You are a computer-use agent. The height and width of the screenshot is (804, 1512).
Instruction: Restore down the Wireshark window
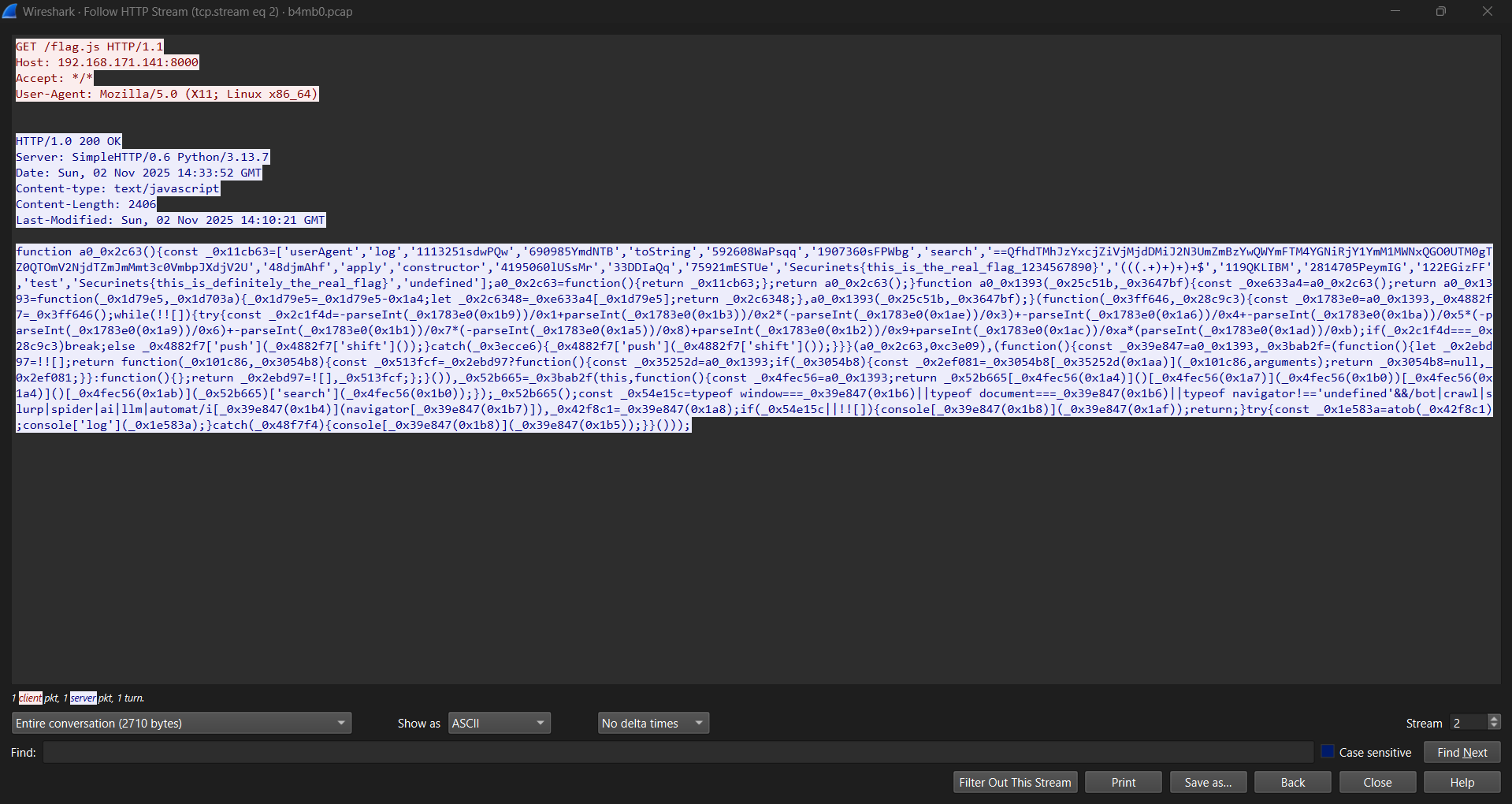(1441, 11)
